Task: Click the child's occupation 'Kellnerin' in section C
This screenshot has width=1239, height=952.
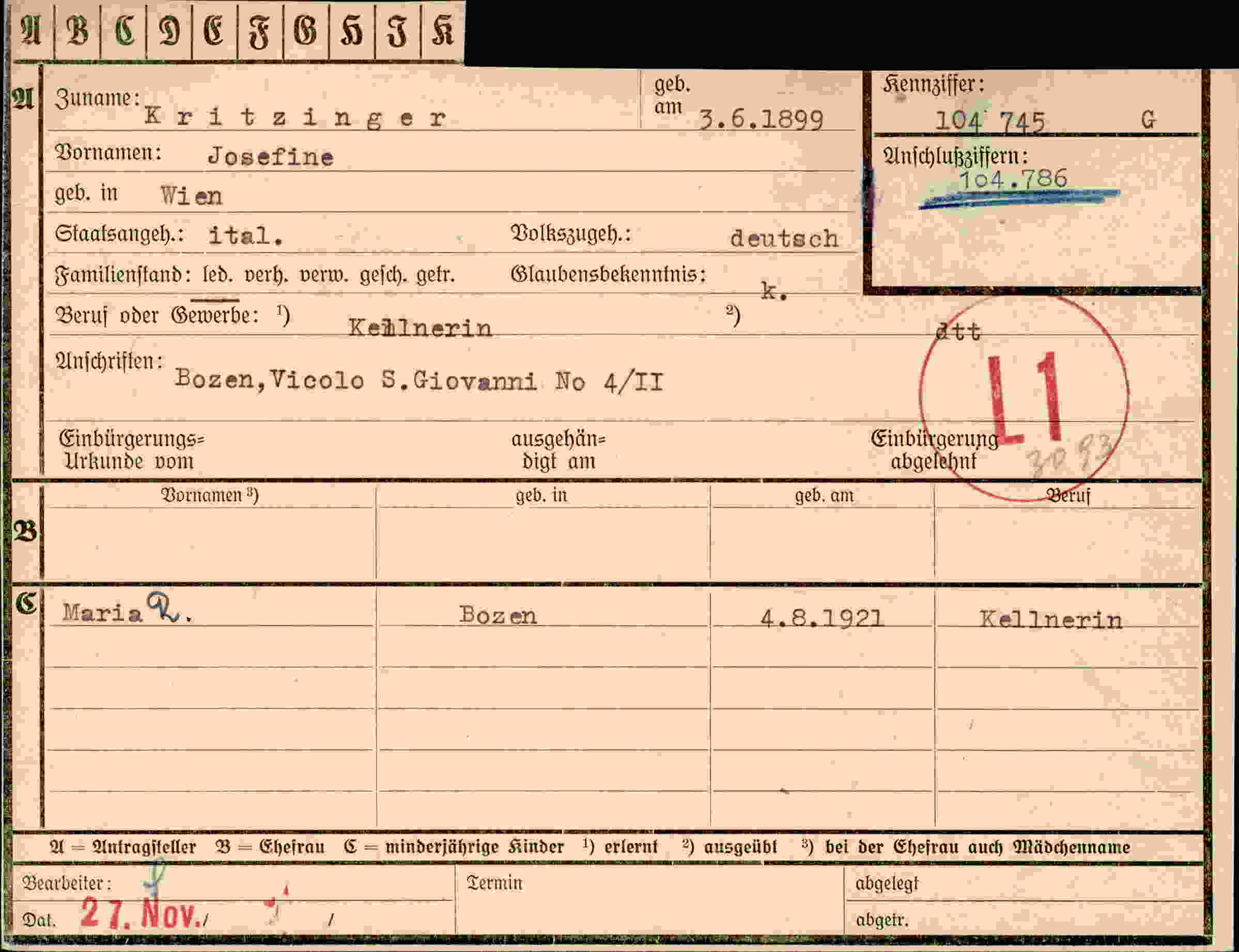Action: [1051, 619]
